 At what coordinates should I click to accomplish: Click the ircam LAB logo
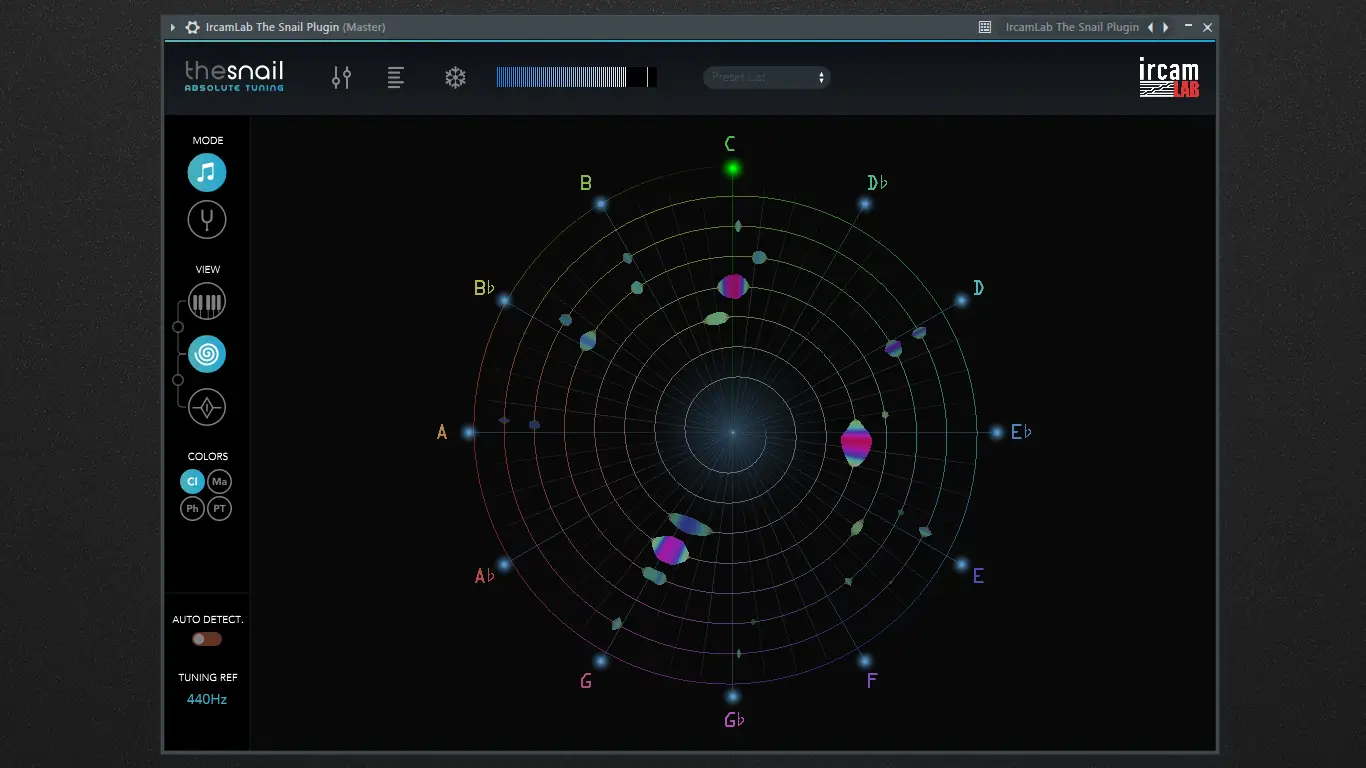(x=1169, y=77)
